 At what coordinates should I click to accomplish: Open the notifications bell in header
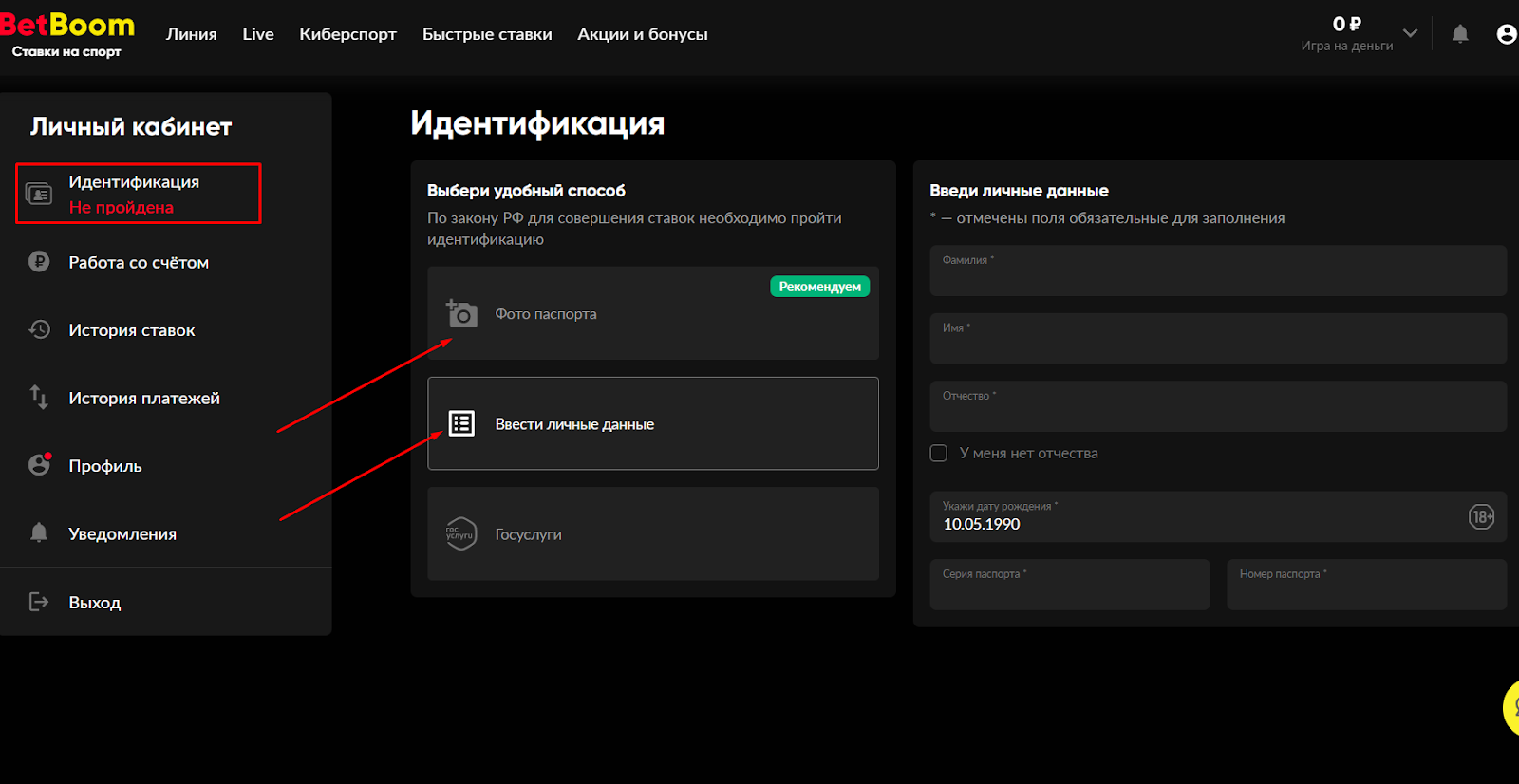click(1460, 34)
